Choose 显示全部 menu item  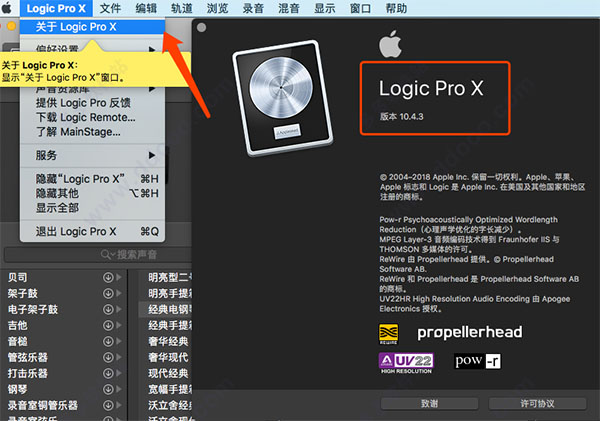pos(92,208)
